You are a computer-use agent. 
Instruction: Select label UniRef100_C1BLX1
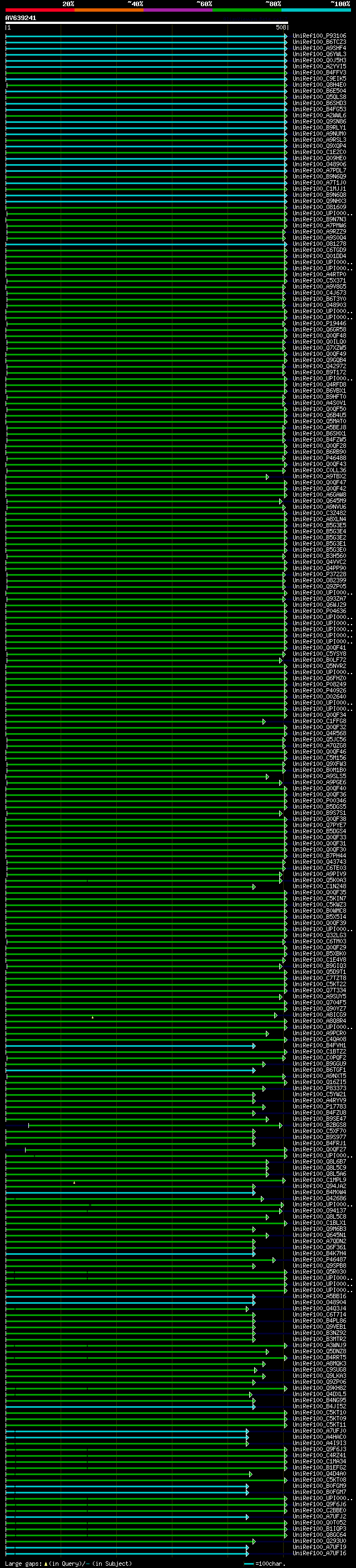(x=319, y=1223)
